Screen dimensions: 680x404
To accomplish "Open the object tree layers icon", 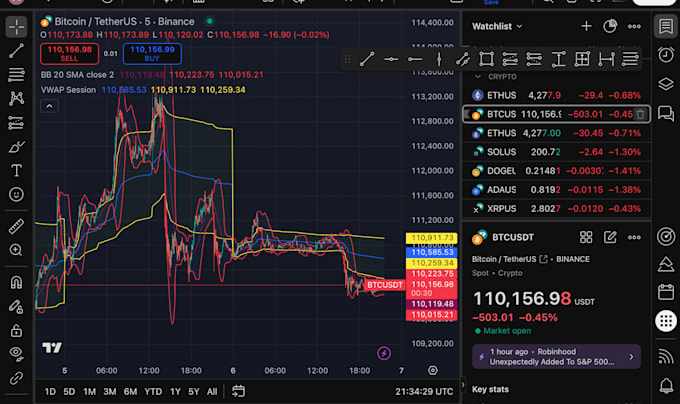I will (x=666, y=84).
